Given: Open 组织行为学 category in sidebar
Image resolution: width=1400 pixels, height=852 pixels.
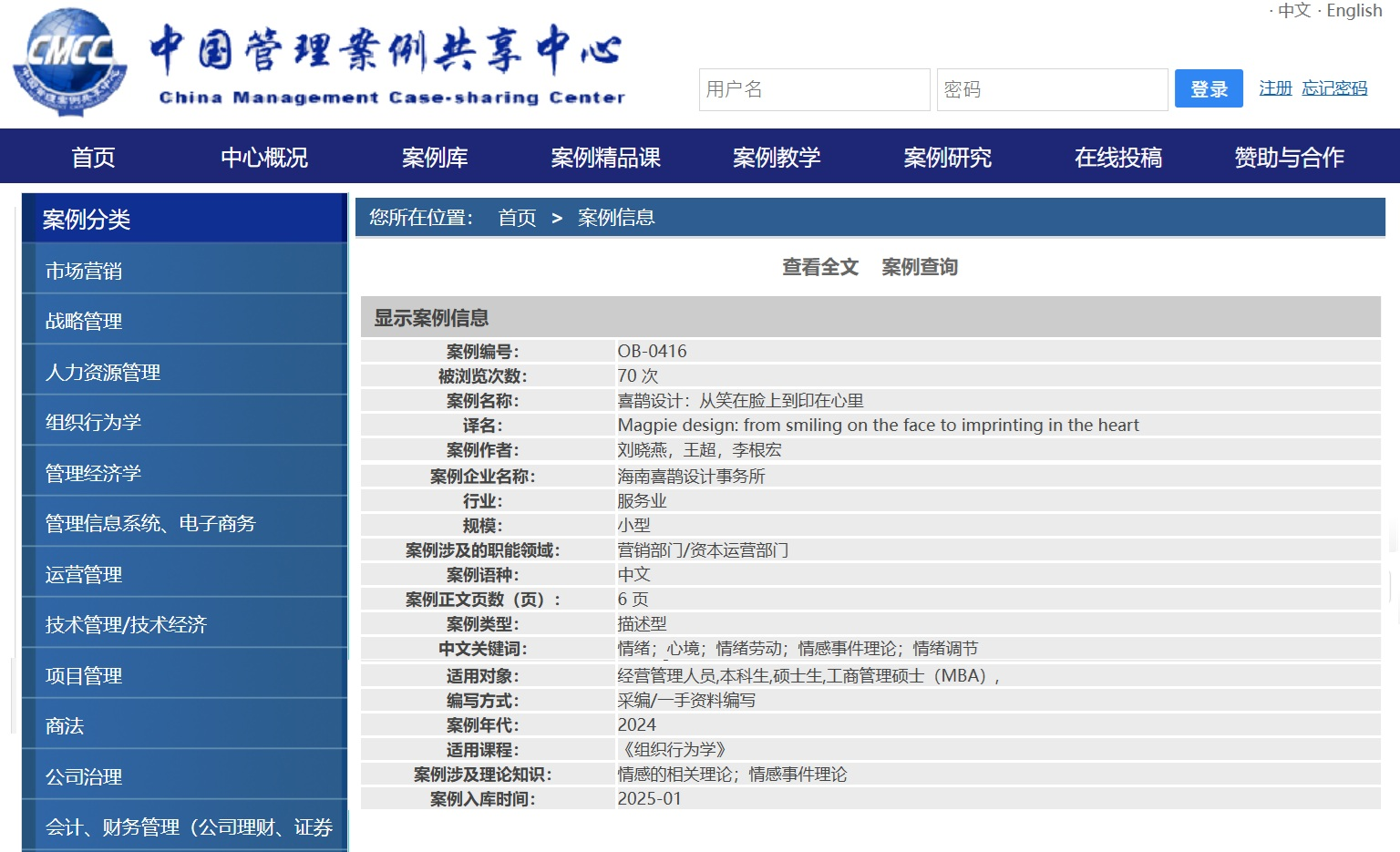Looking at the screenshot, I should click(93, 423).
